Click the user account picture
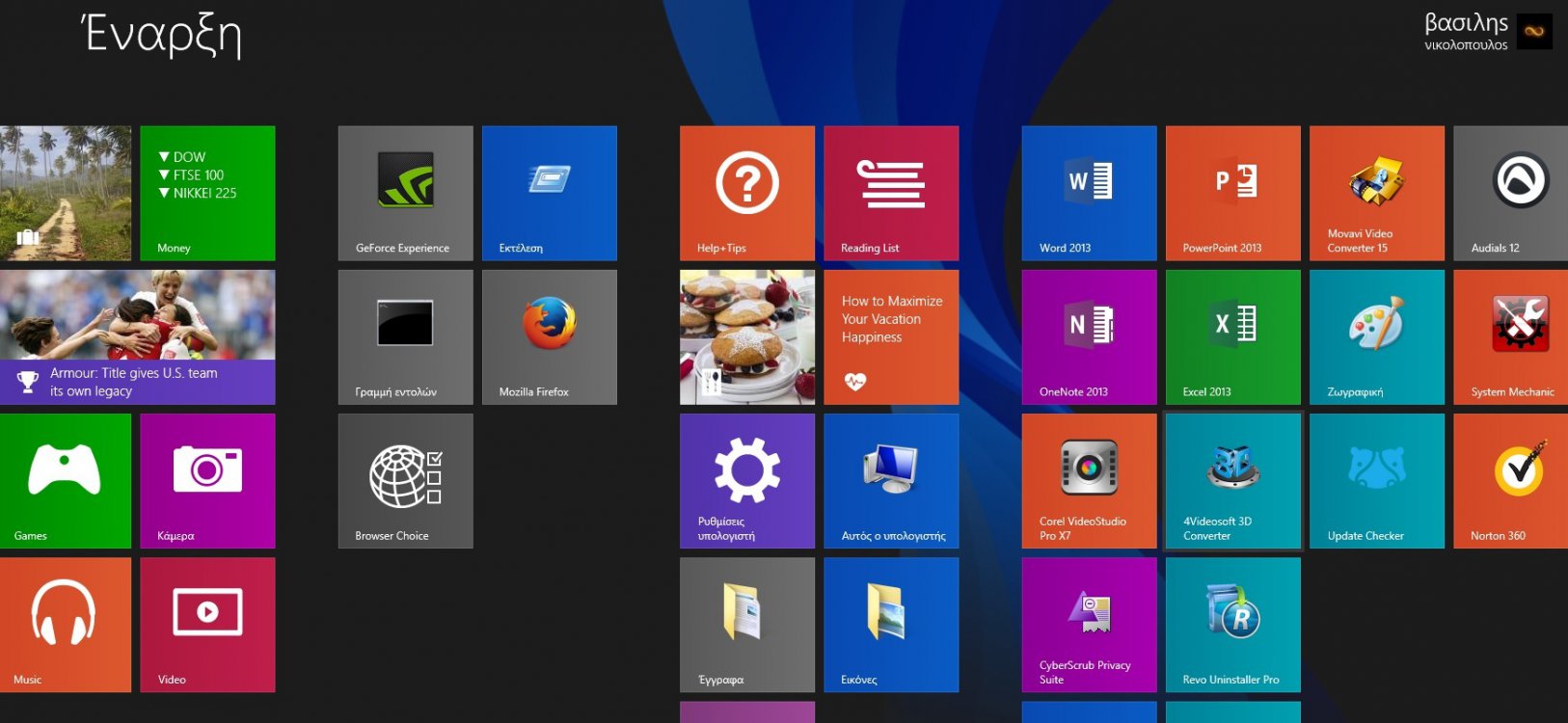 [x=1534, y=31]
